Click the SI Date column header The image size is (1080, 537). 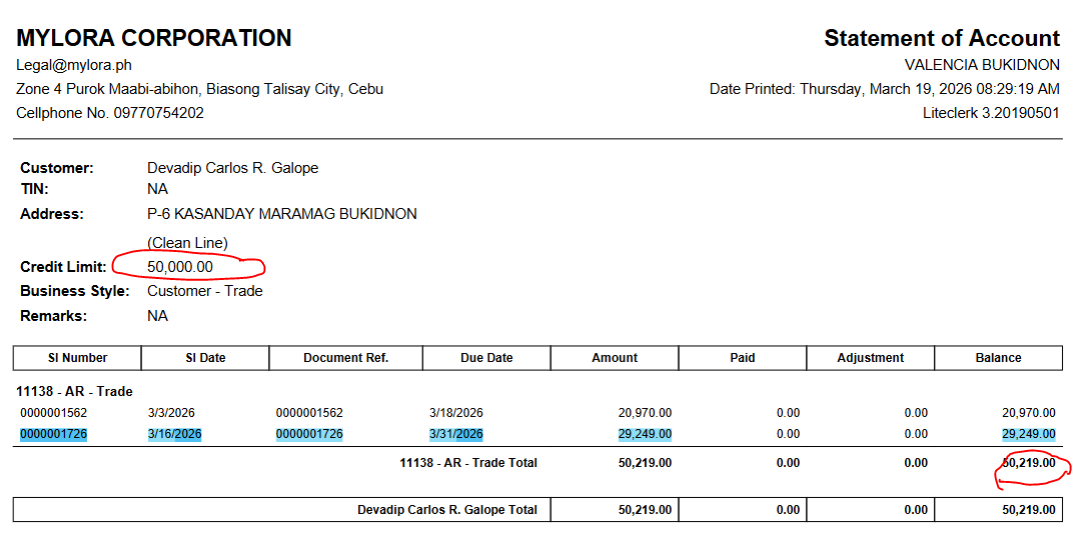205,358
